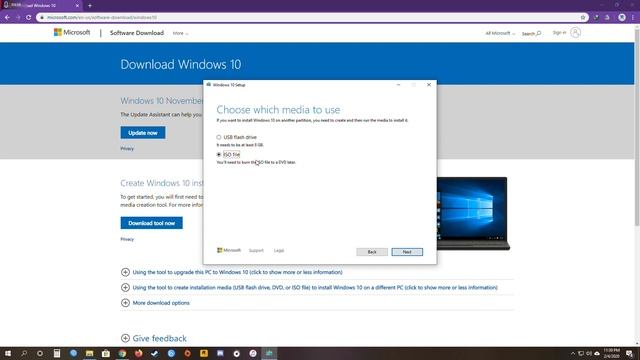This screenshot has height=360, width=640.
Task: Reload the page with the refresh icon
Action: click(x=29, y=17)
